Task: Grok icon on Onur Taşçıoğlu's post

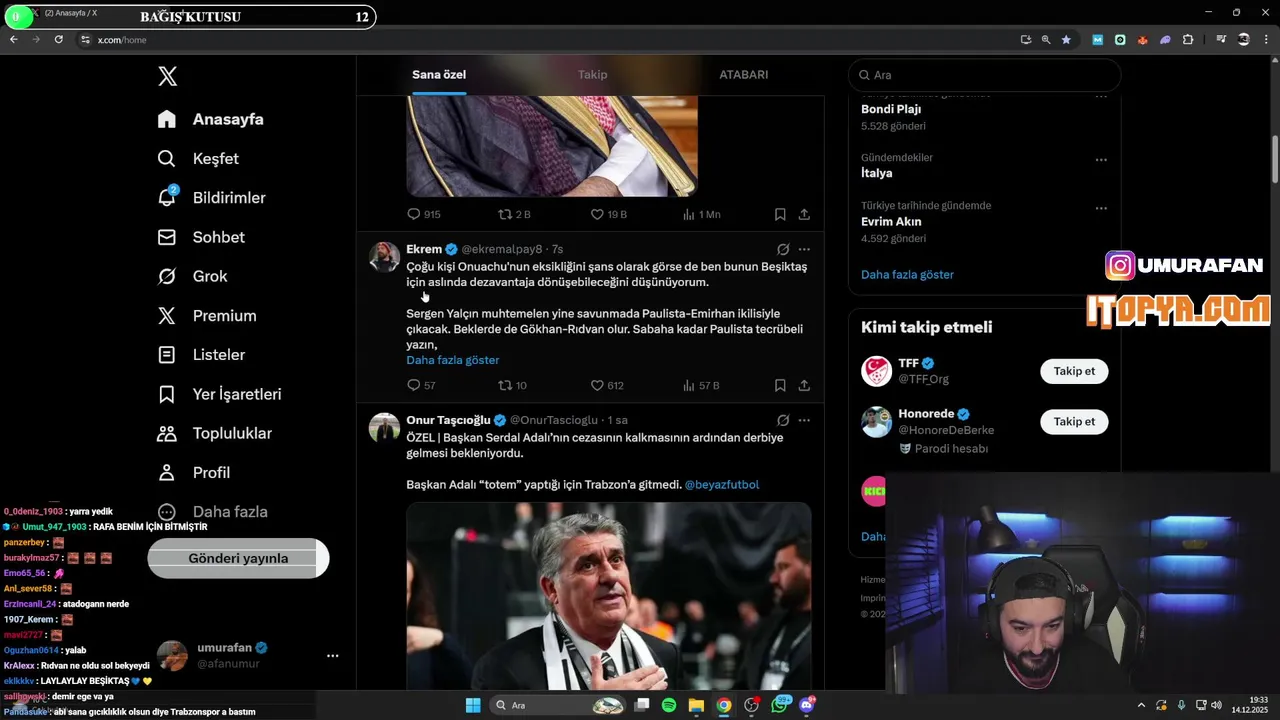Action: pos(783,420)
